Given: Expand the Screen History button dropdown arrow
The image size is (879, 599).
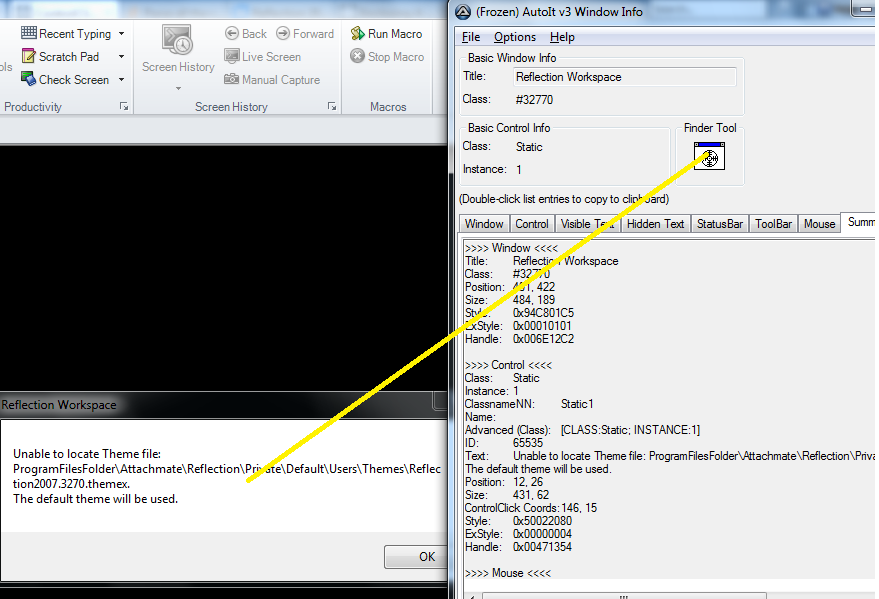Looking at the screenshot, I should pos(178,89).
